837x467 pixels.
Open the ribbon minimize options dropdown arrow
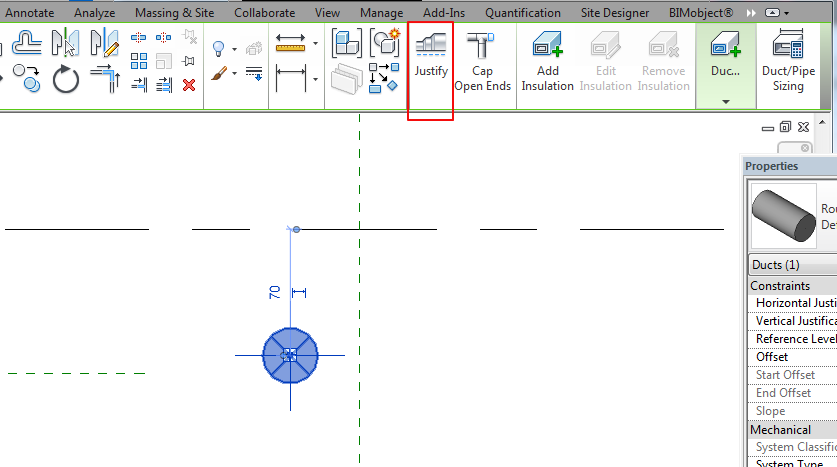coord(787,13)
